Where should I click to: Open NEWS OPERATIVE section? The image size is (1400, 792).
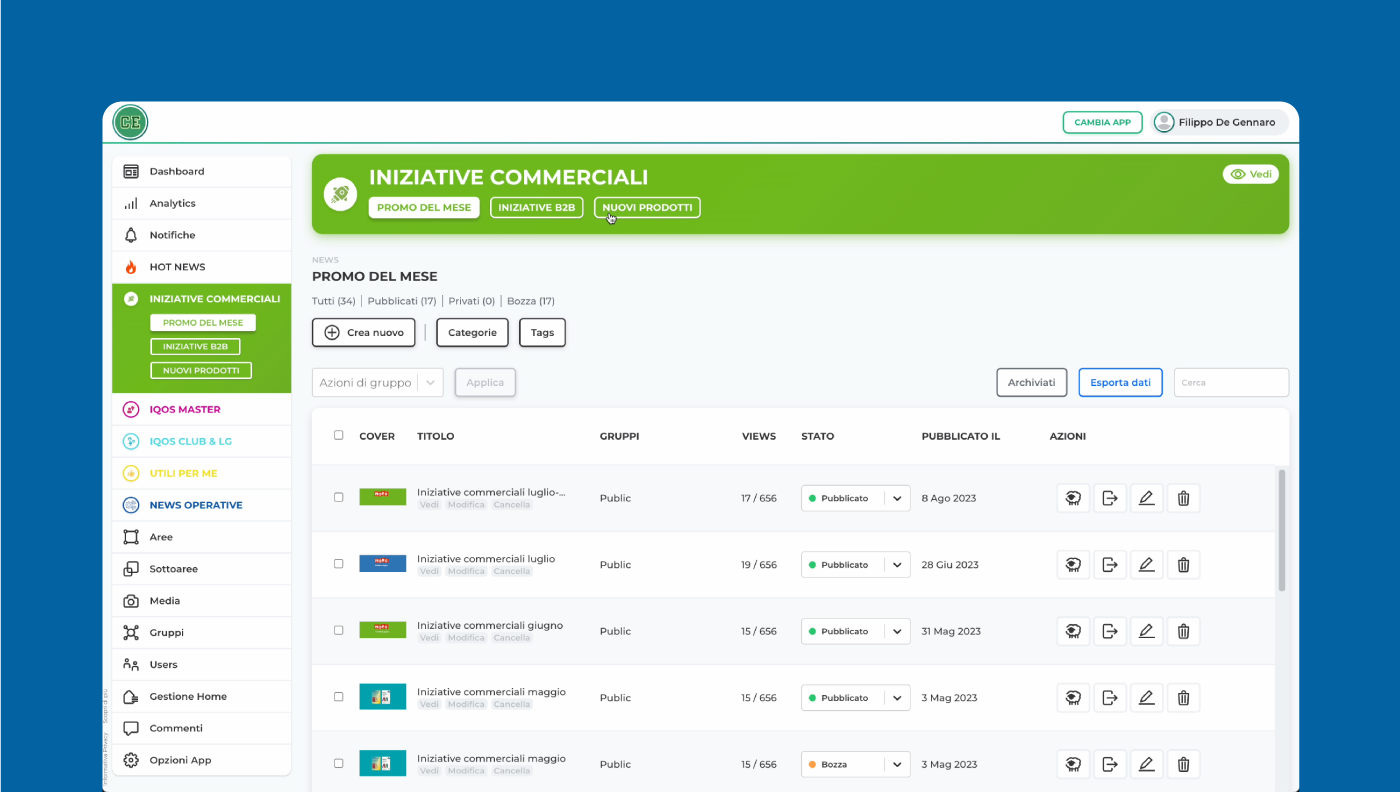tap(201, 505)
